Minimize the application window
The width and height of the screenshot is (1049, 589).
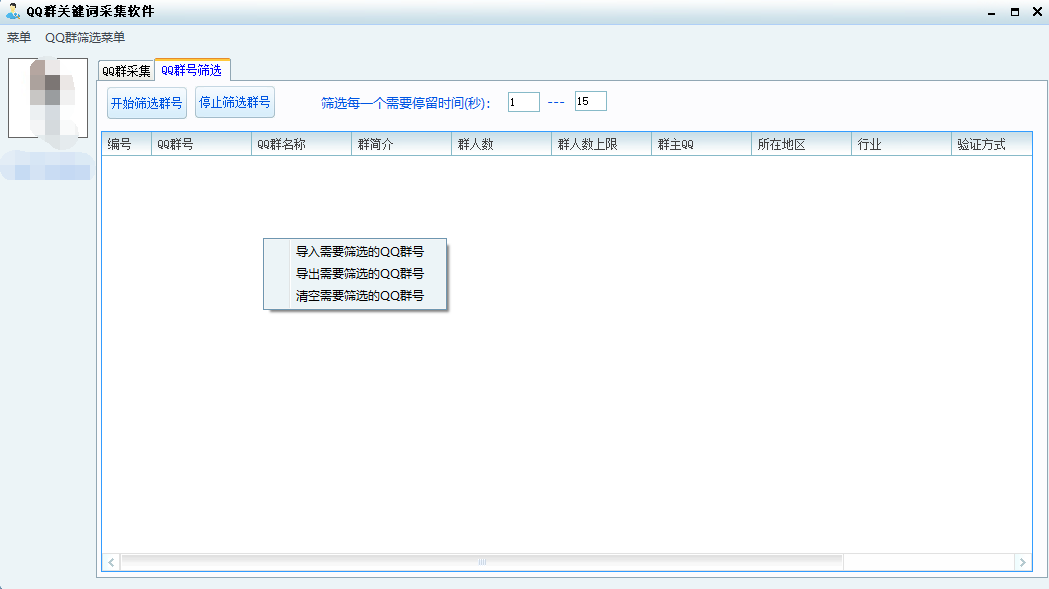(991, 12)
